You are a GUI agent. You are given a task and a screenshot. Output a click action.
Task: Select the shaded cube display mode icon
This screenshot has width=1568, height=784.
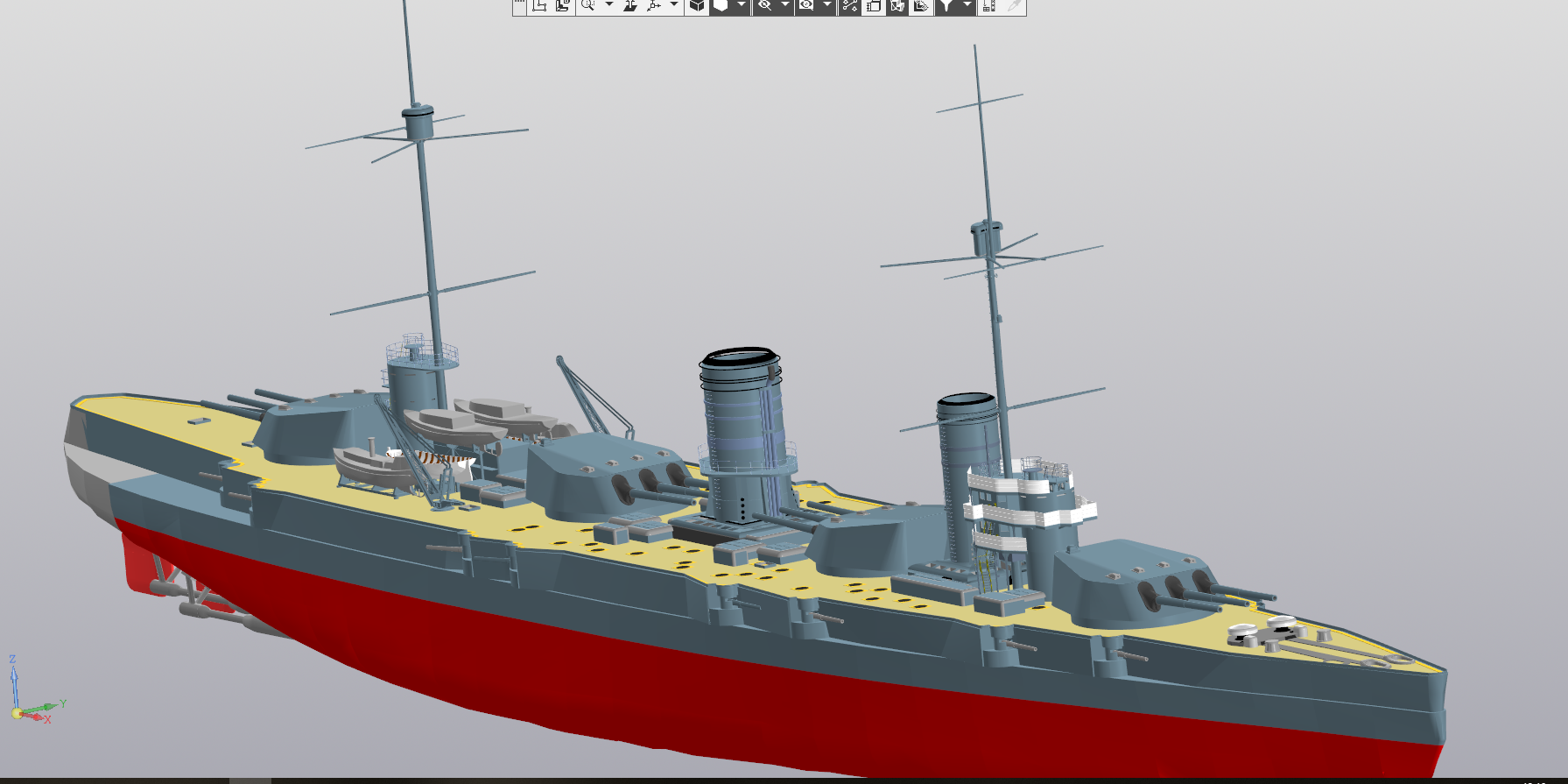click(697, 5)
